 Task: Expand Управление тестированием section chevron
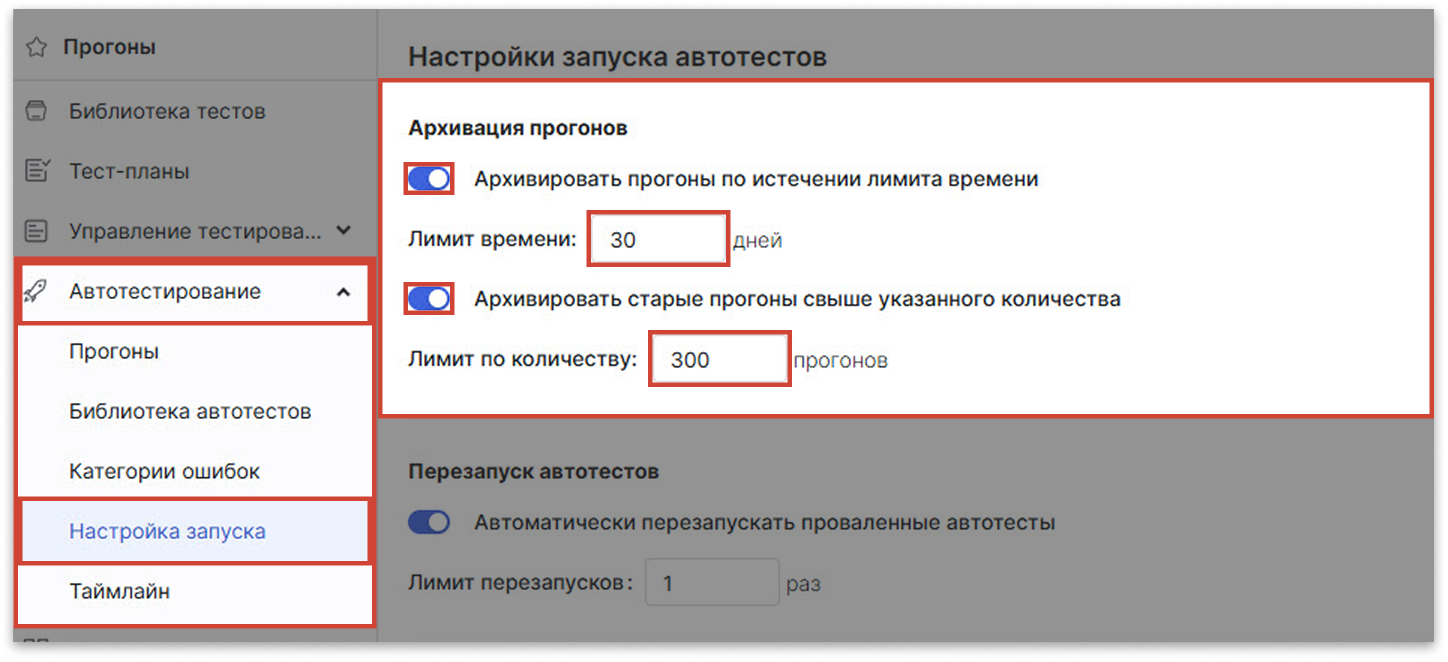[343, 230]
